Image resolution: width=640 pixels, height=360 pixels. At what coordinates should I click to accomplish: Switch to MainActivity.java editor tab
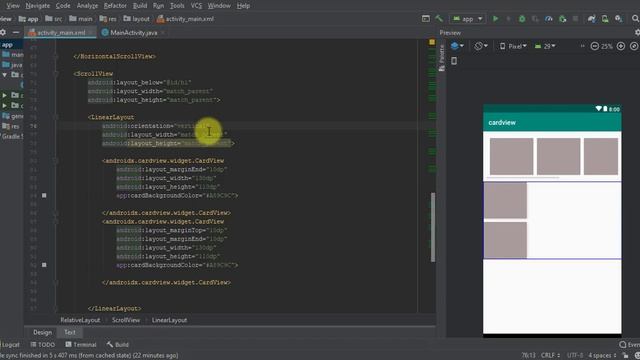coord(134,33)
